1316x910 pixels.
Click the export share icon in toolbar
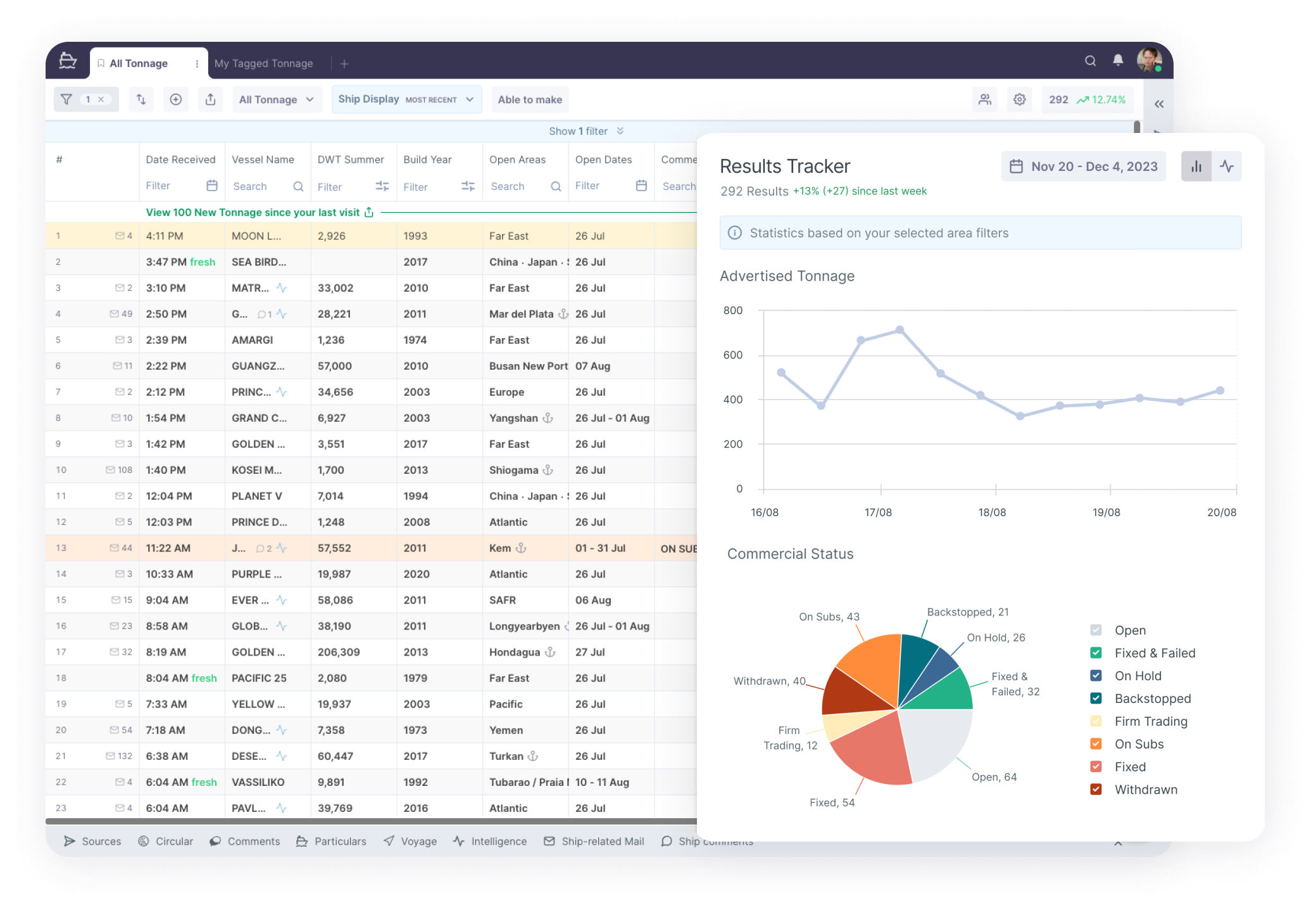tap(211, 99)
